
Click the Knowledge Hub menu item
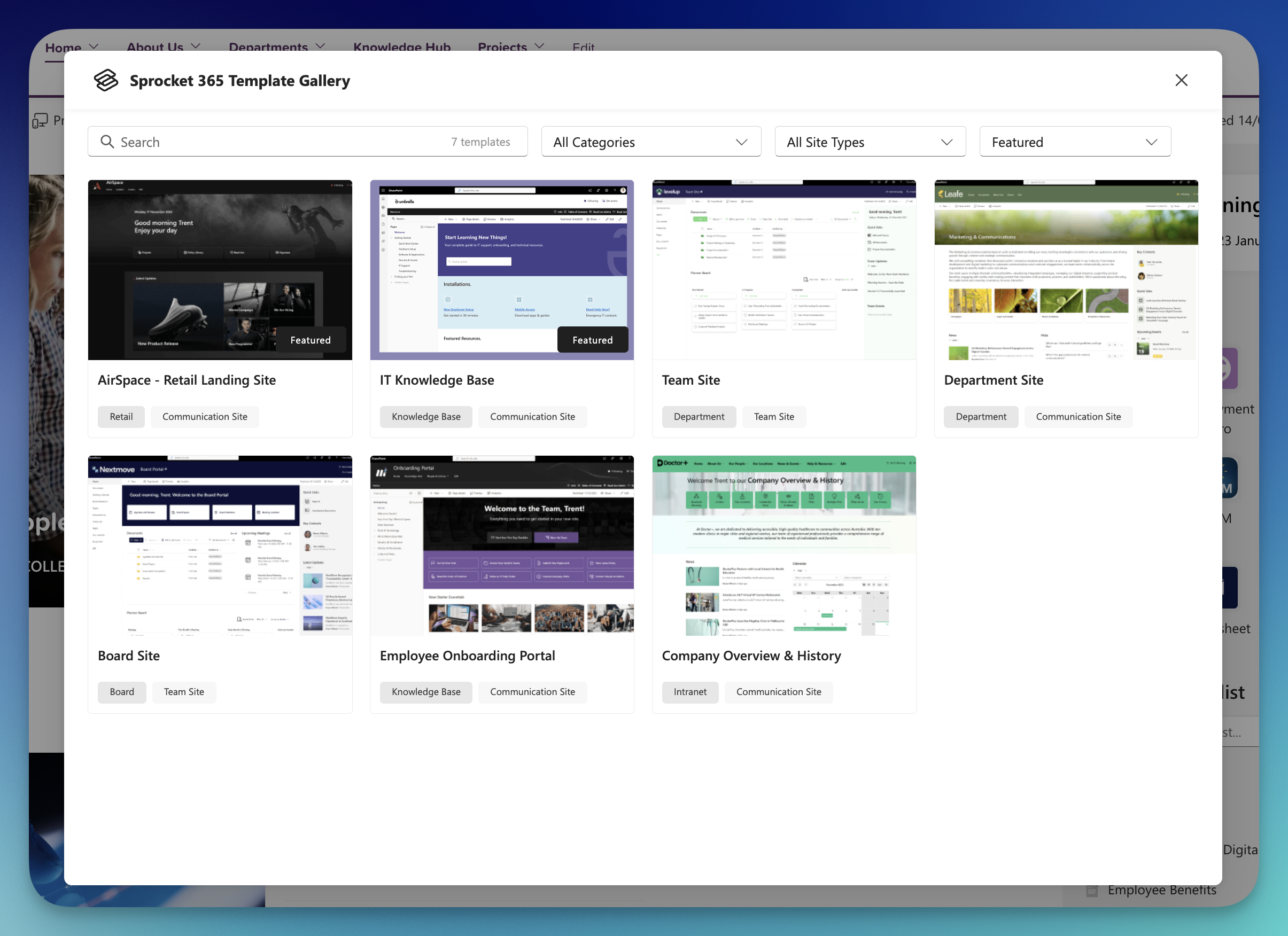coord(402,48)
